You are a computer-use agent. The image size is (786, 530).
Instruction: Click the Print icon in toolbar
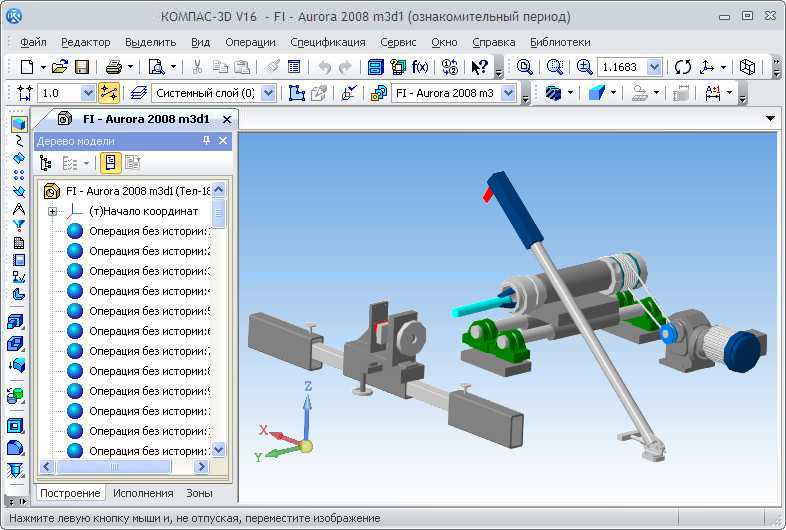tap(113, 67)
